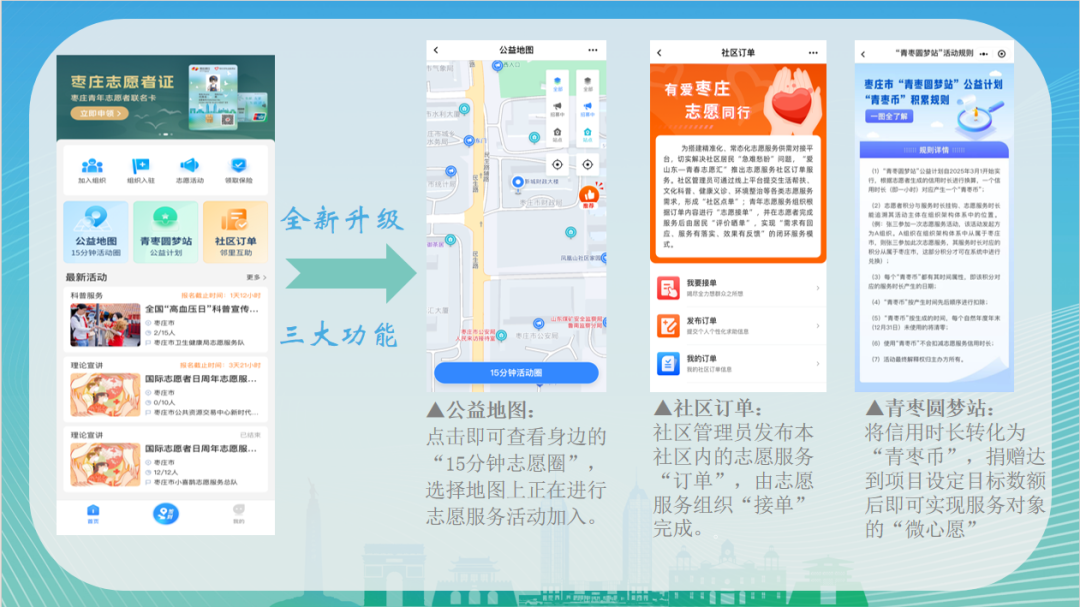The width and height of the screenshot is (1080, 607).
Task: Select 站点 filter in left map panel
Action: (557, 134)
